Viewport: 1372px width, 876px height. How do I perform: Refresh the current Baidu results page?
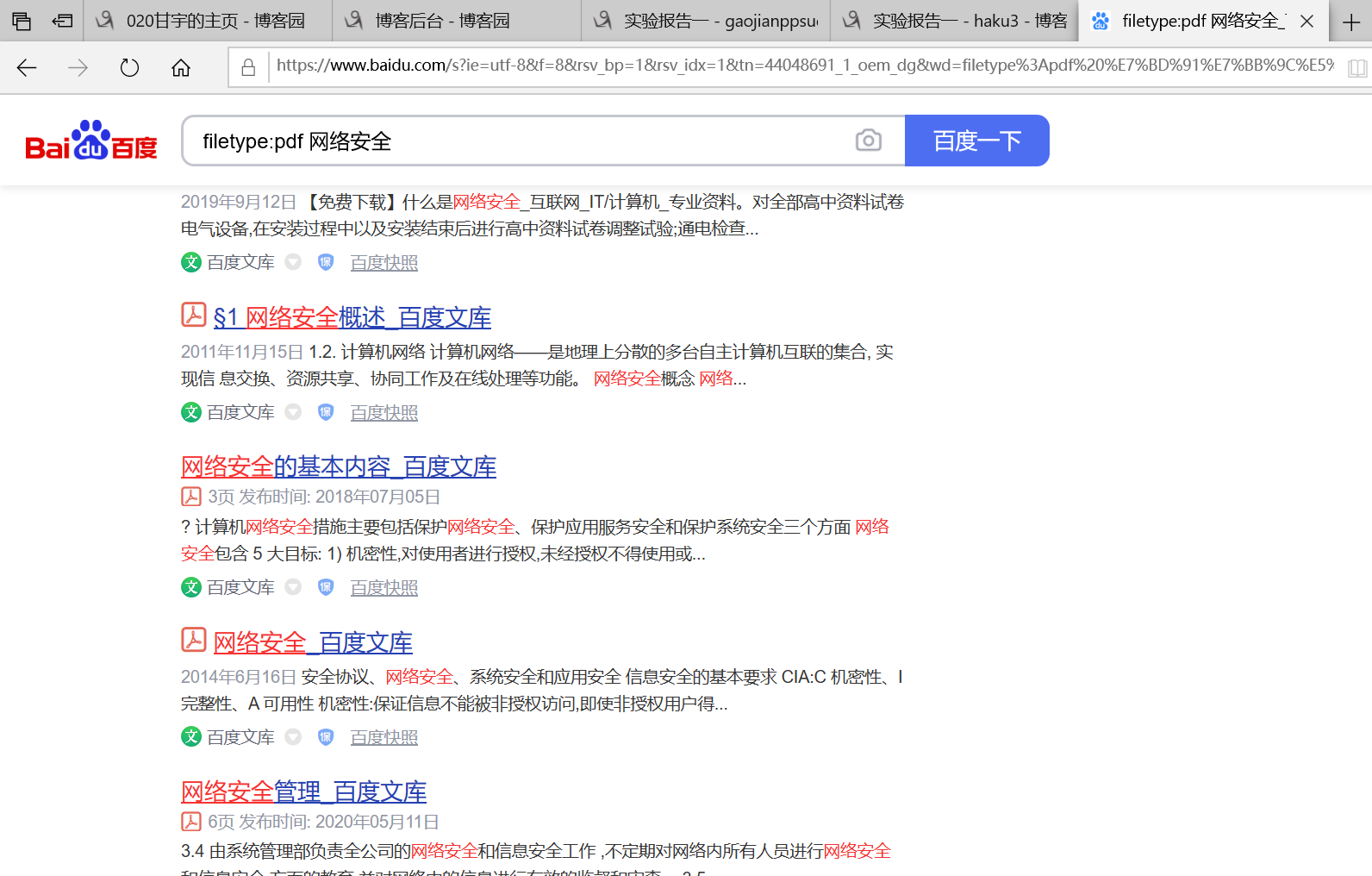pos(129,68)
